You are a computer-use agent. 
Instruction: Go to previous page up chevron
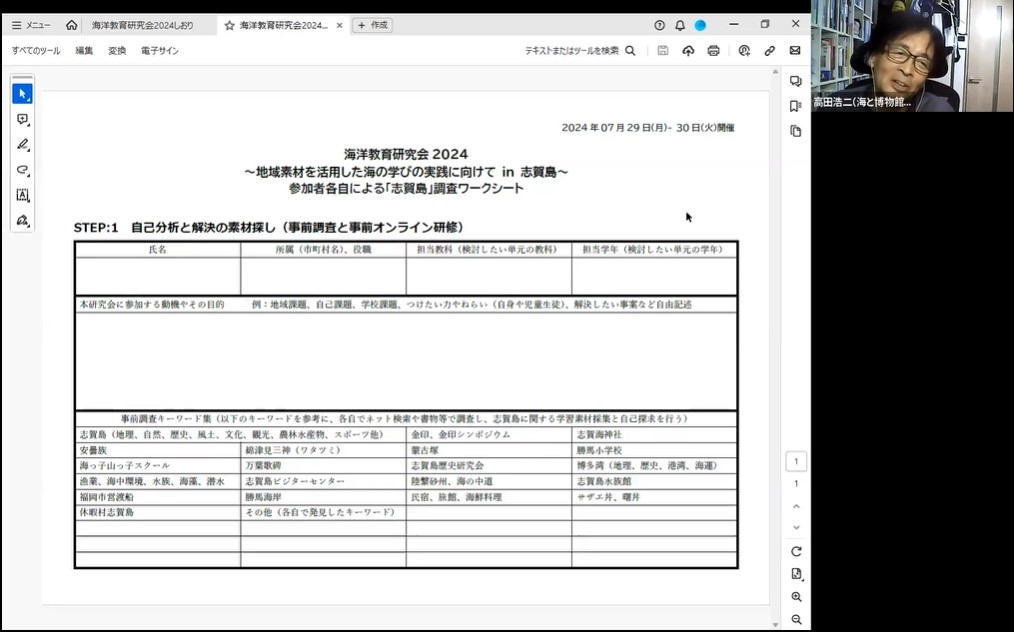point(796,507)
